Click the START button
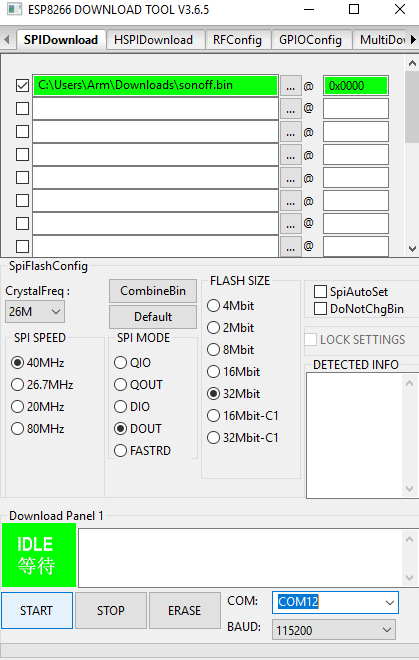This screenshot has width=419, height=660. click(37, 610)
